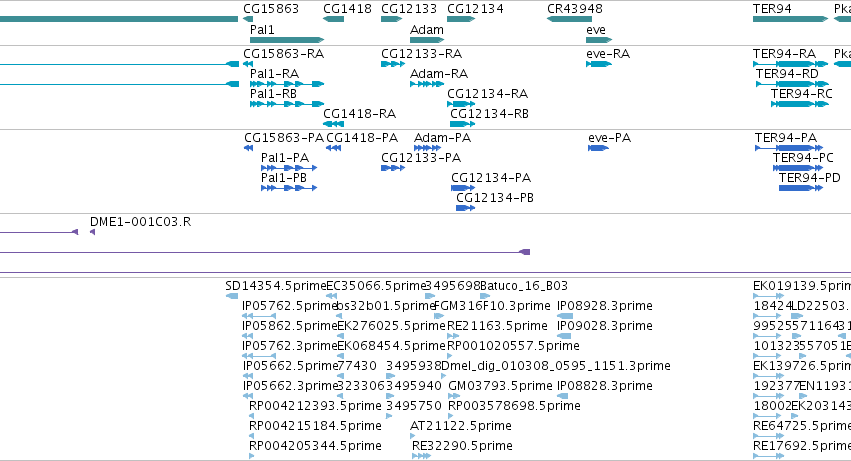The width and height of the screenshot is (851, 461).
Task: Select the IP05662.3prime EST label
Action: coord(290,387)
